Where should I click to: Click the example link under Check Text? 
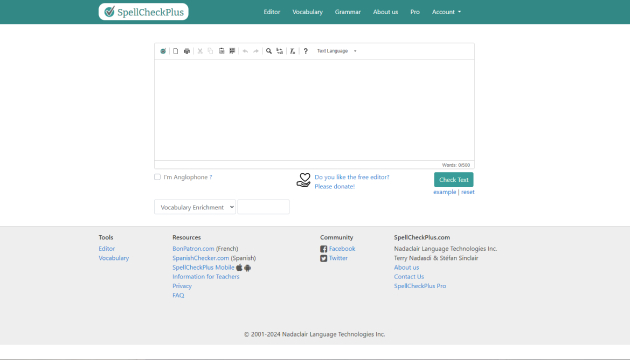[444, 192]
